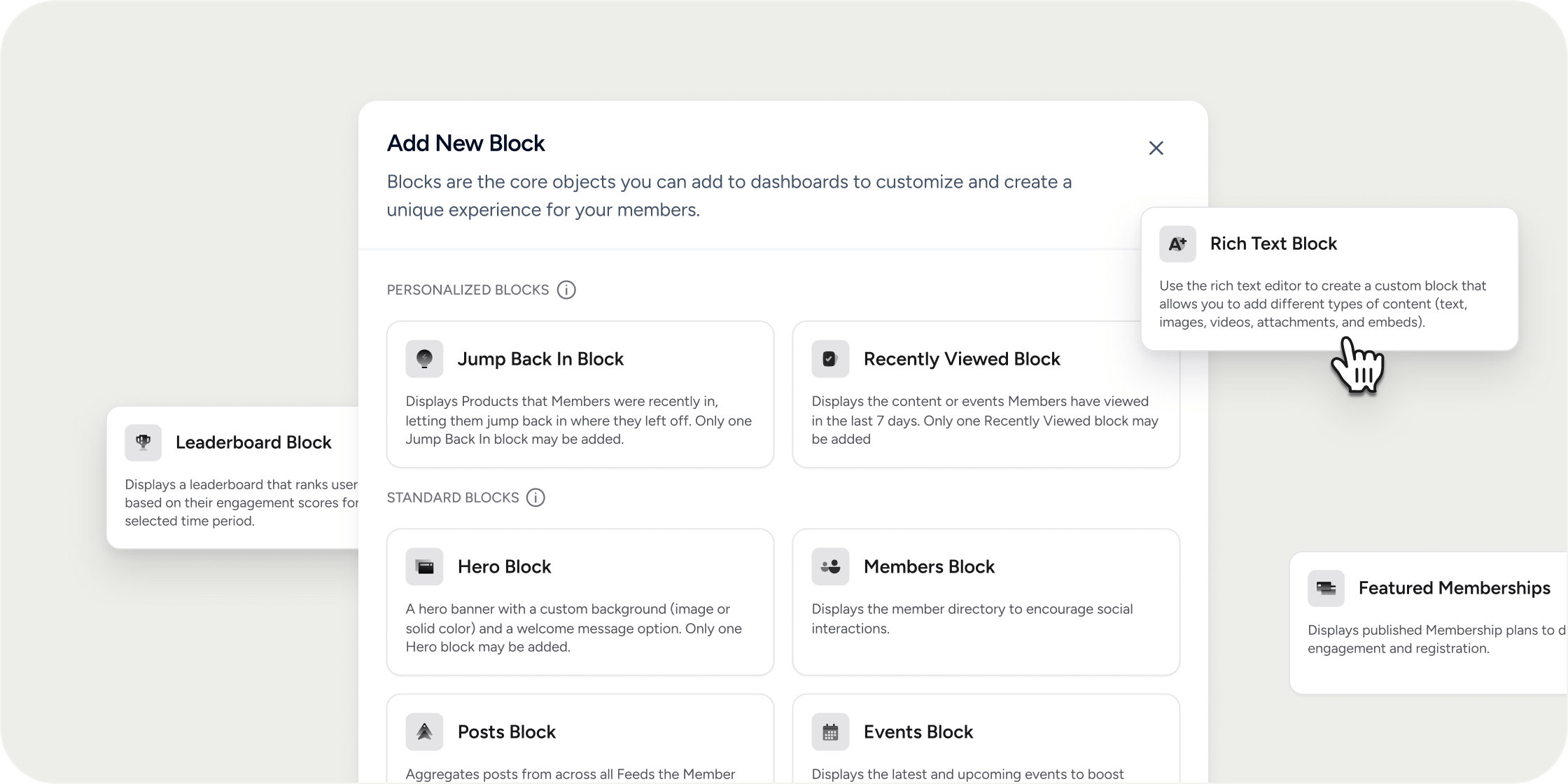Click the 'Add New Block' heading
This screenshot has width=1568, height=784.
(x=465, y=143)
